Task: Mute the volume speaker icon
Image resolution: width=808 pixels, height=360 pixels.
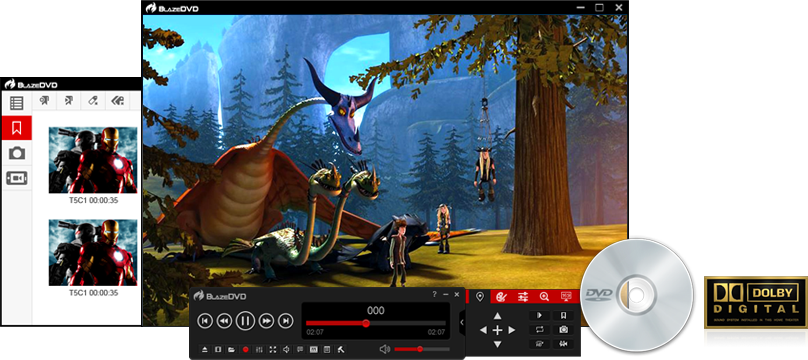Action: (x=384, y=349)
